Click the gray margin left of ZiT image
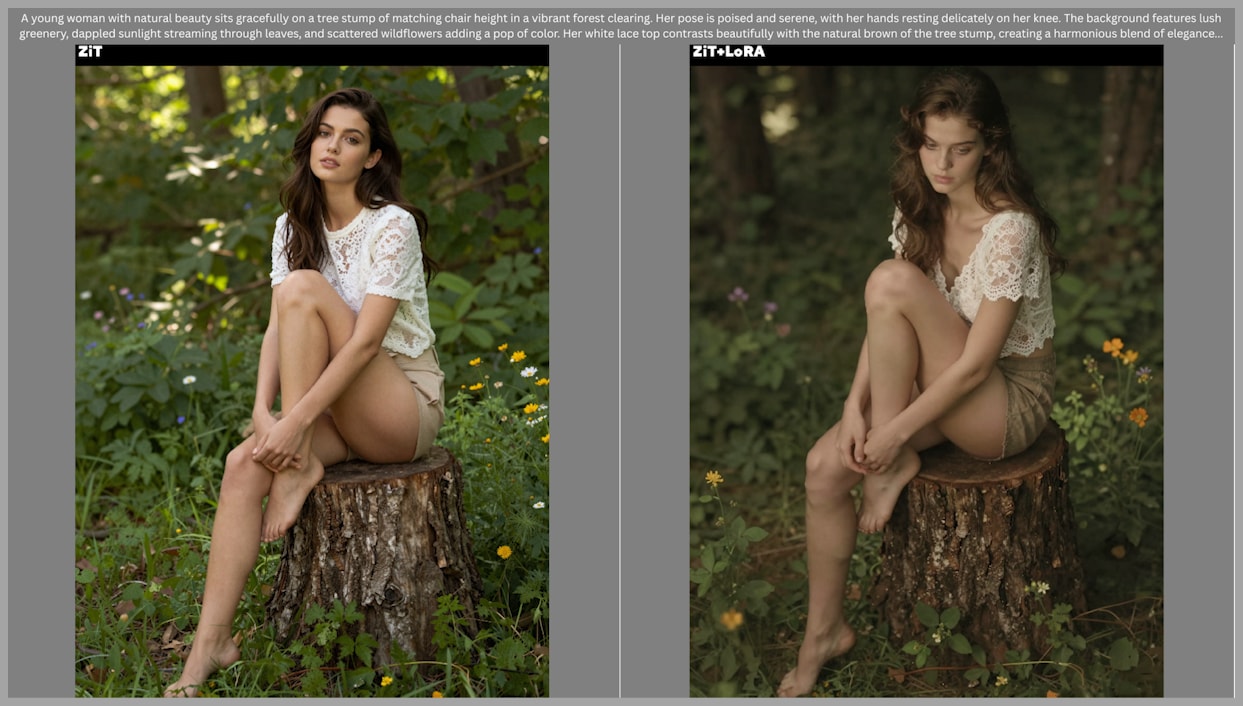 coord(42,380)
